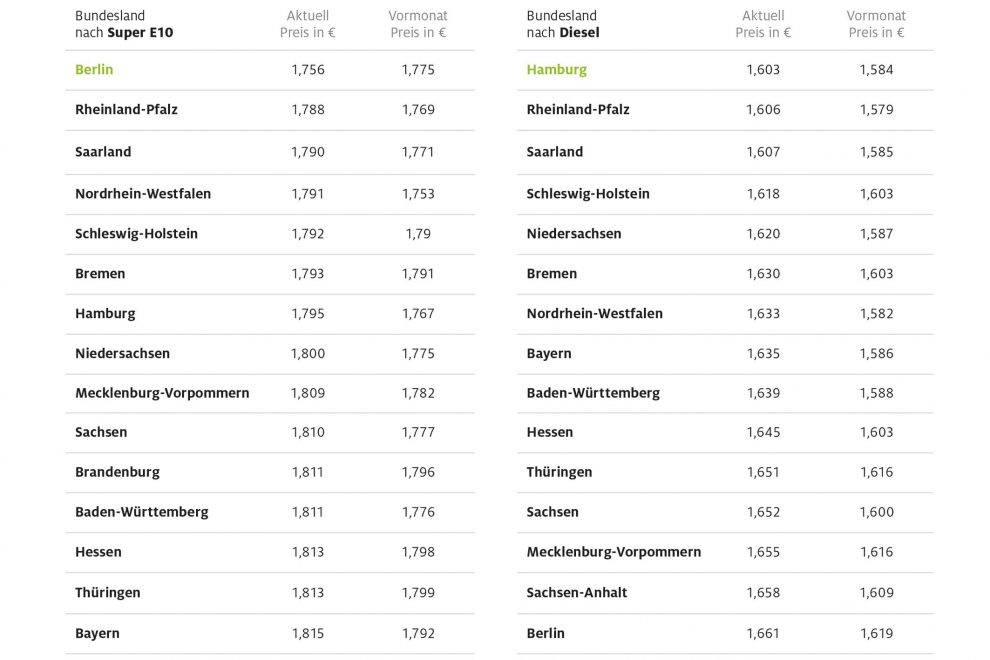Select Rheinland-Pfalz in the Super E10 table

pos(126,110)
